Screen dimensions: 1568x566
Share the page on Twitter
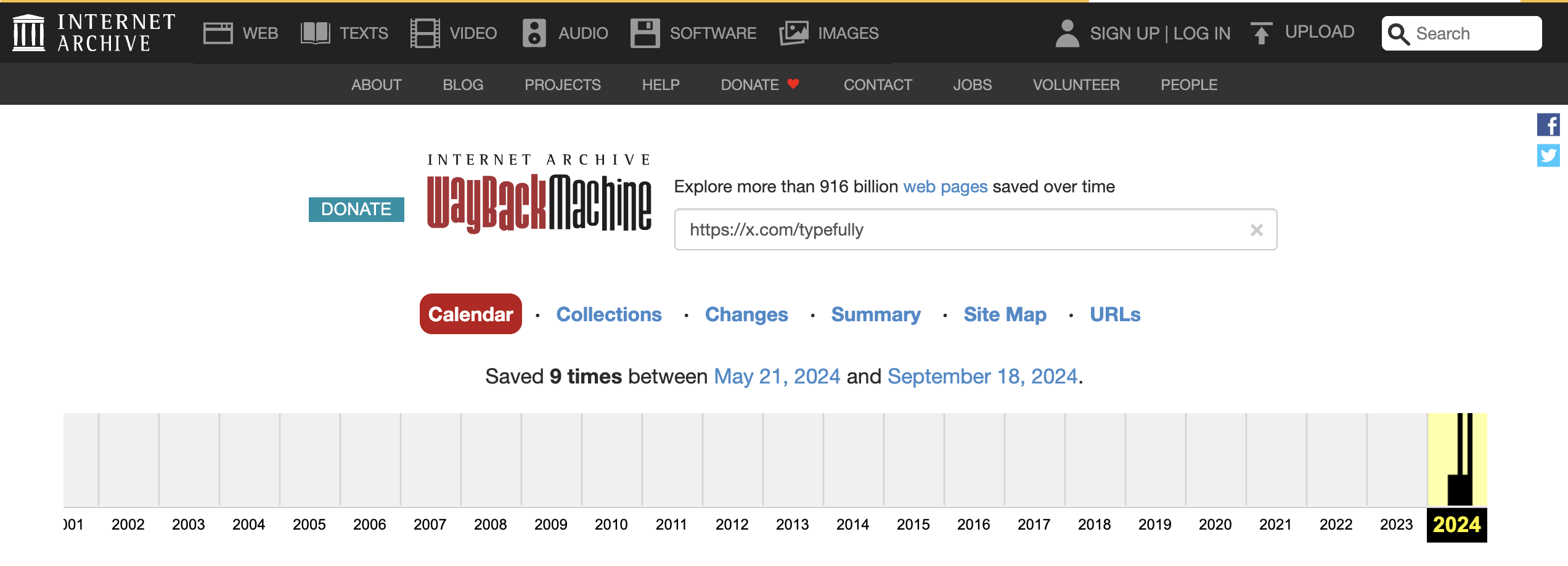tap(1548, 155)
